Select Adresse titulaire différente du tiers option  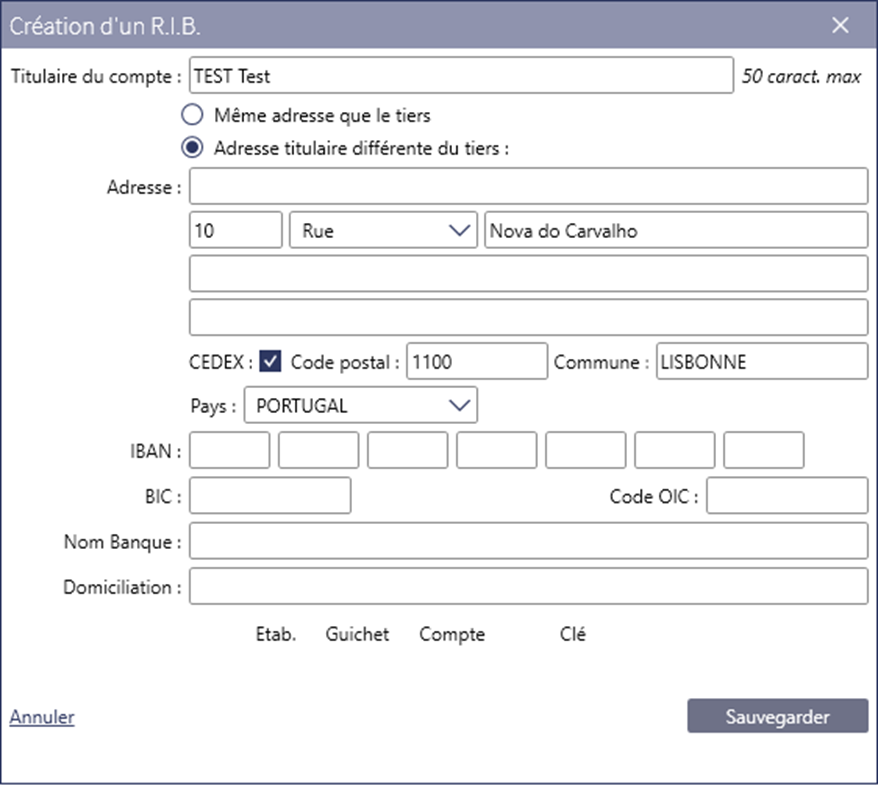click(192, 148)
